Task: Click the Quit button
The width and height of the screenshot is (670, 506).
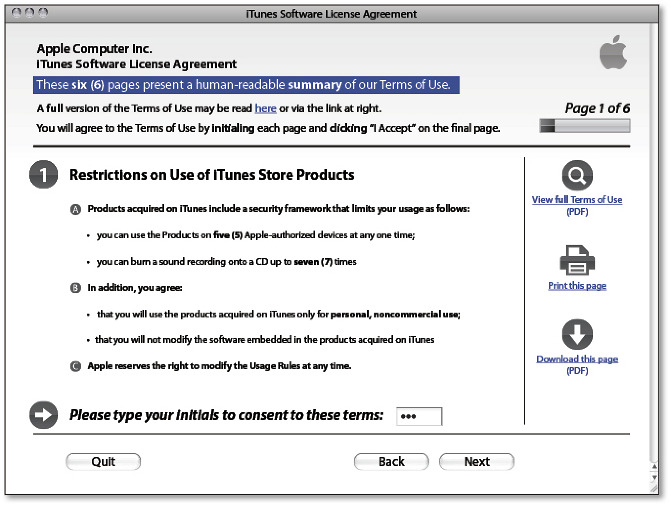Action: click(x=103, y=462)
